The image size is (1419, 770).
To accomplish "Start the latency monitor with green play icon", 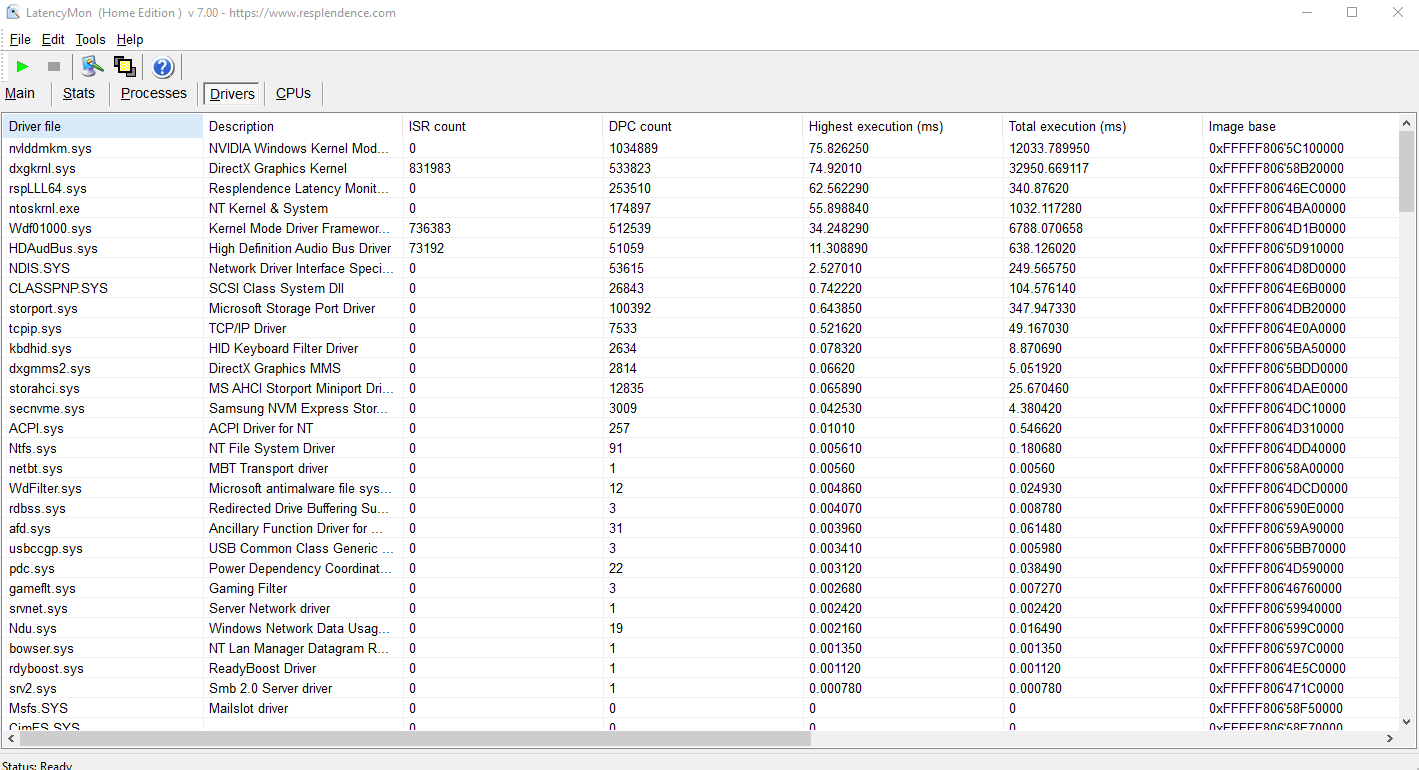I will click(22, 67).
